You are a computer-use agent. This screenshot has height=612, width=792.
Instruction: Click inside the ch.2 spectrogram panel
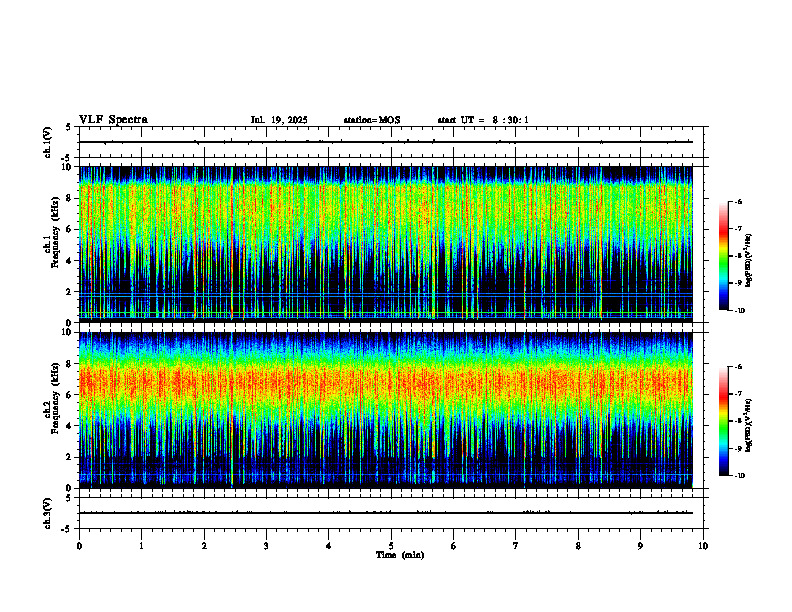[x=386, y=410]
